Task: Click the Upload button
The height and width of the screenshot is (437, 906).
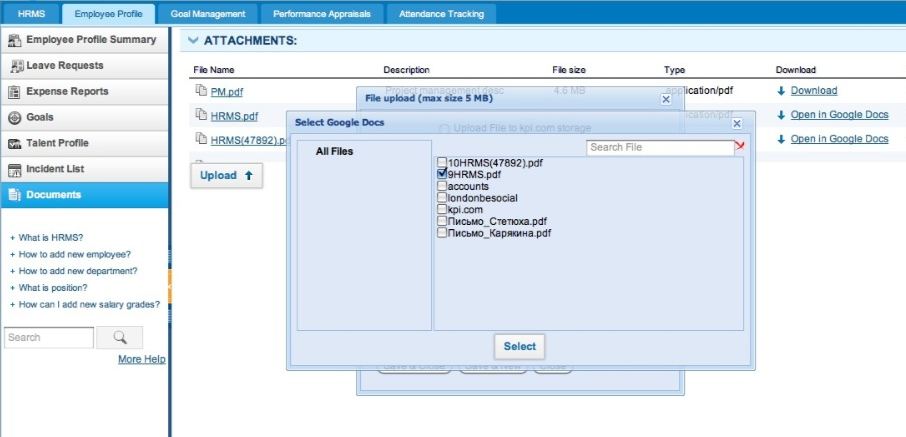Action: (x=226, y=176)
